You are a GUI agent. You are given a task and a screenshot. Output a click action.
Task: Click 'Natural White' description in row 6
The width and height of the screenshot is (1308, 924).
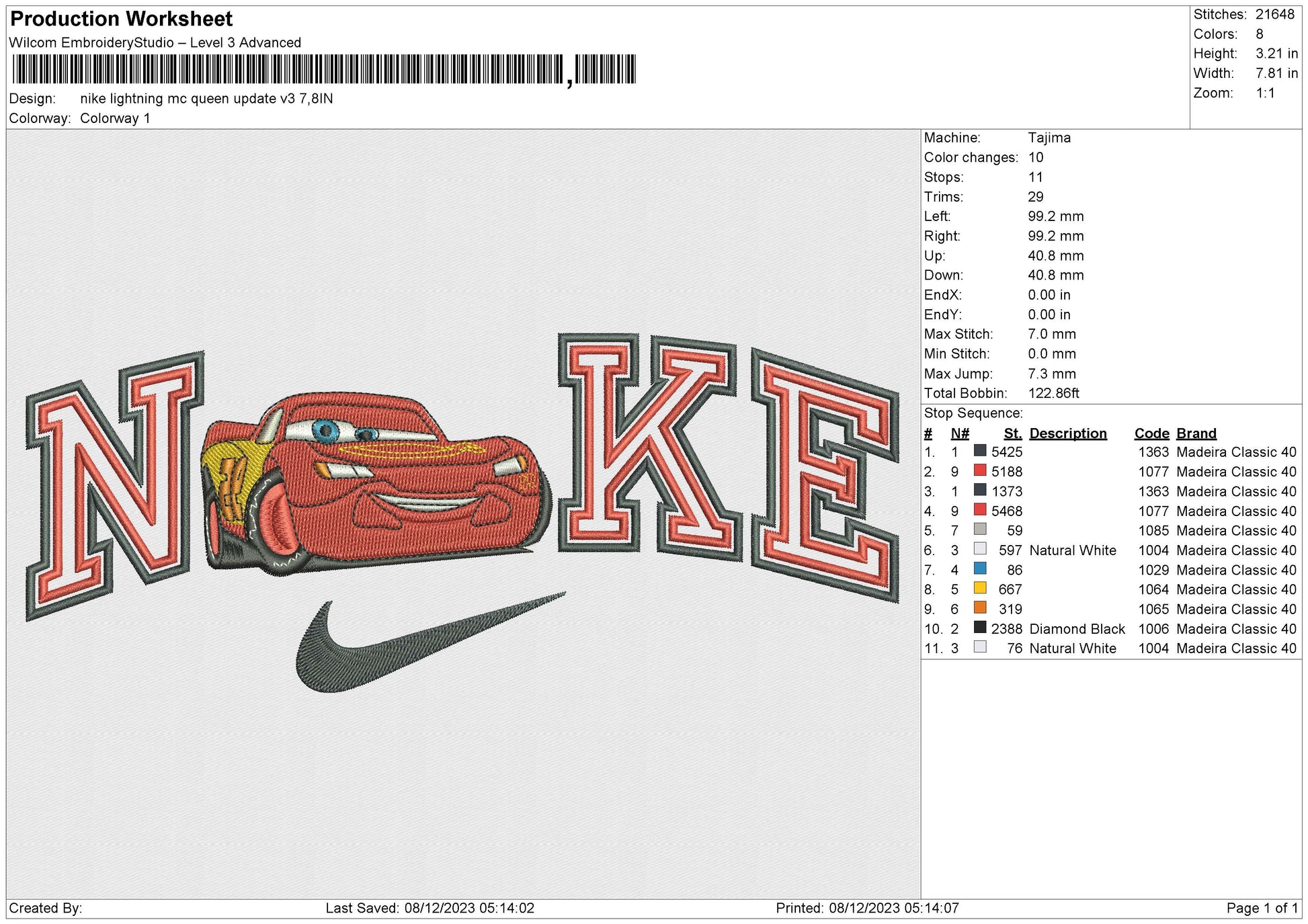pos(1073,550)
